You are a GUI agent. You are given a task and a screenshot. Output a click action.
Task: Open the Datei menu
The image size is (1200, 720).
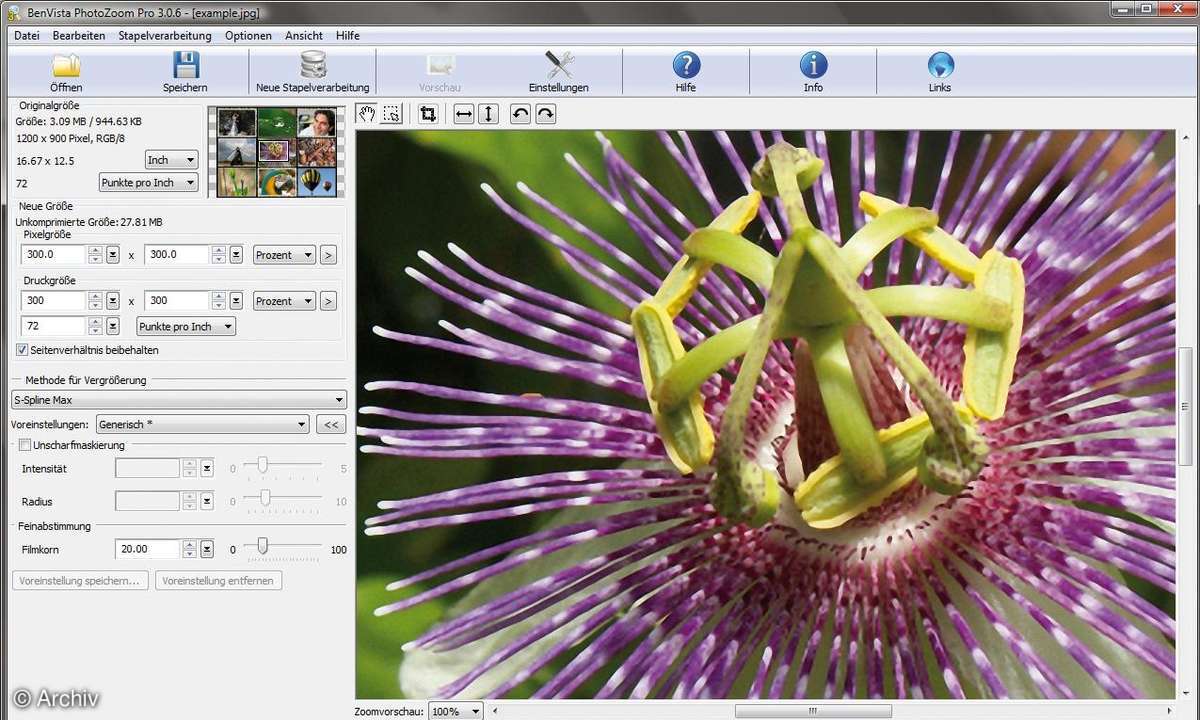[27, 35]
